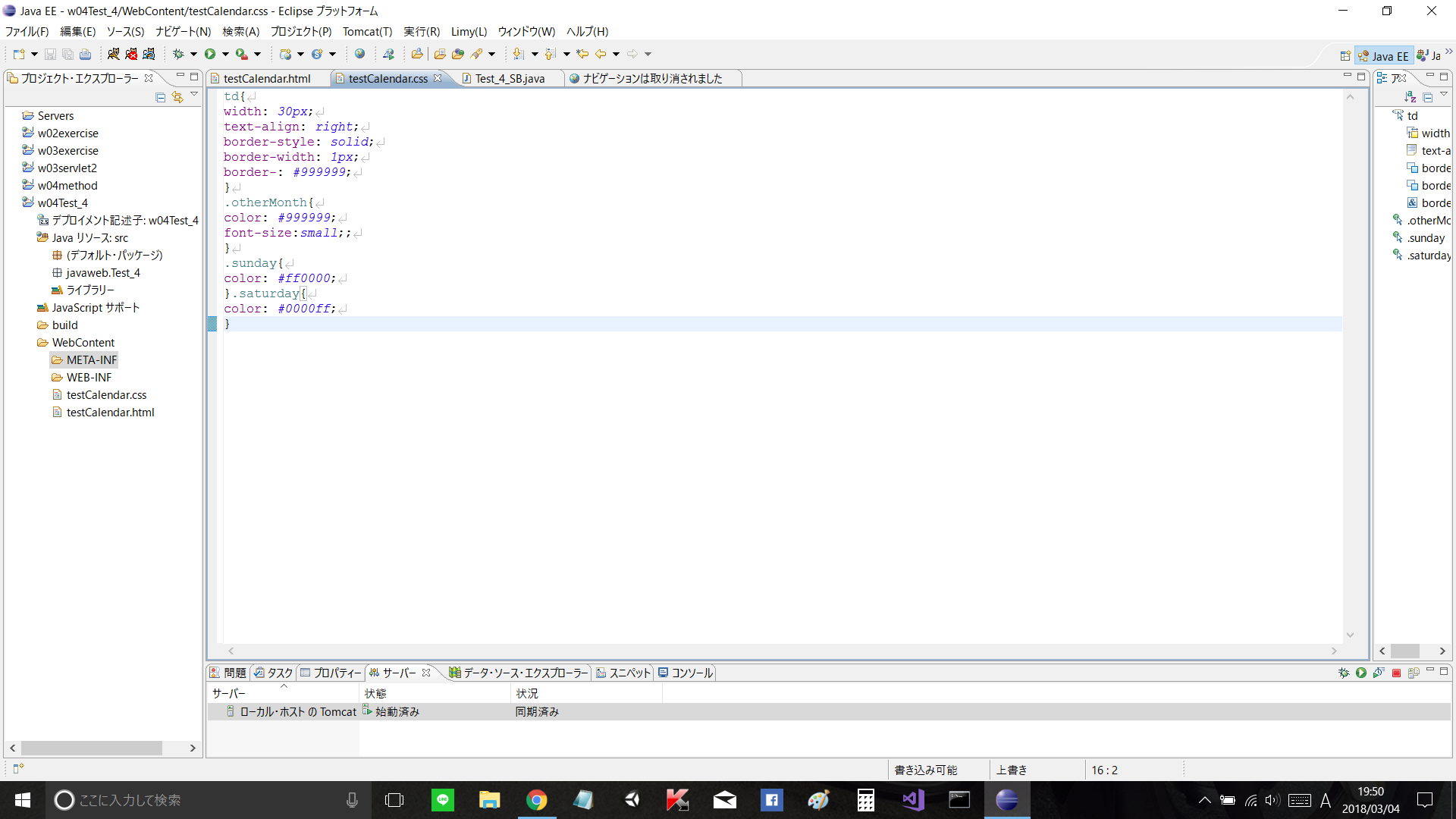Viewport: 1456px width, 819px height.
Task: Open Chrome from the Windows taskbar
Action: (x=536, y=800)
